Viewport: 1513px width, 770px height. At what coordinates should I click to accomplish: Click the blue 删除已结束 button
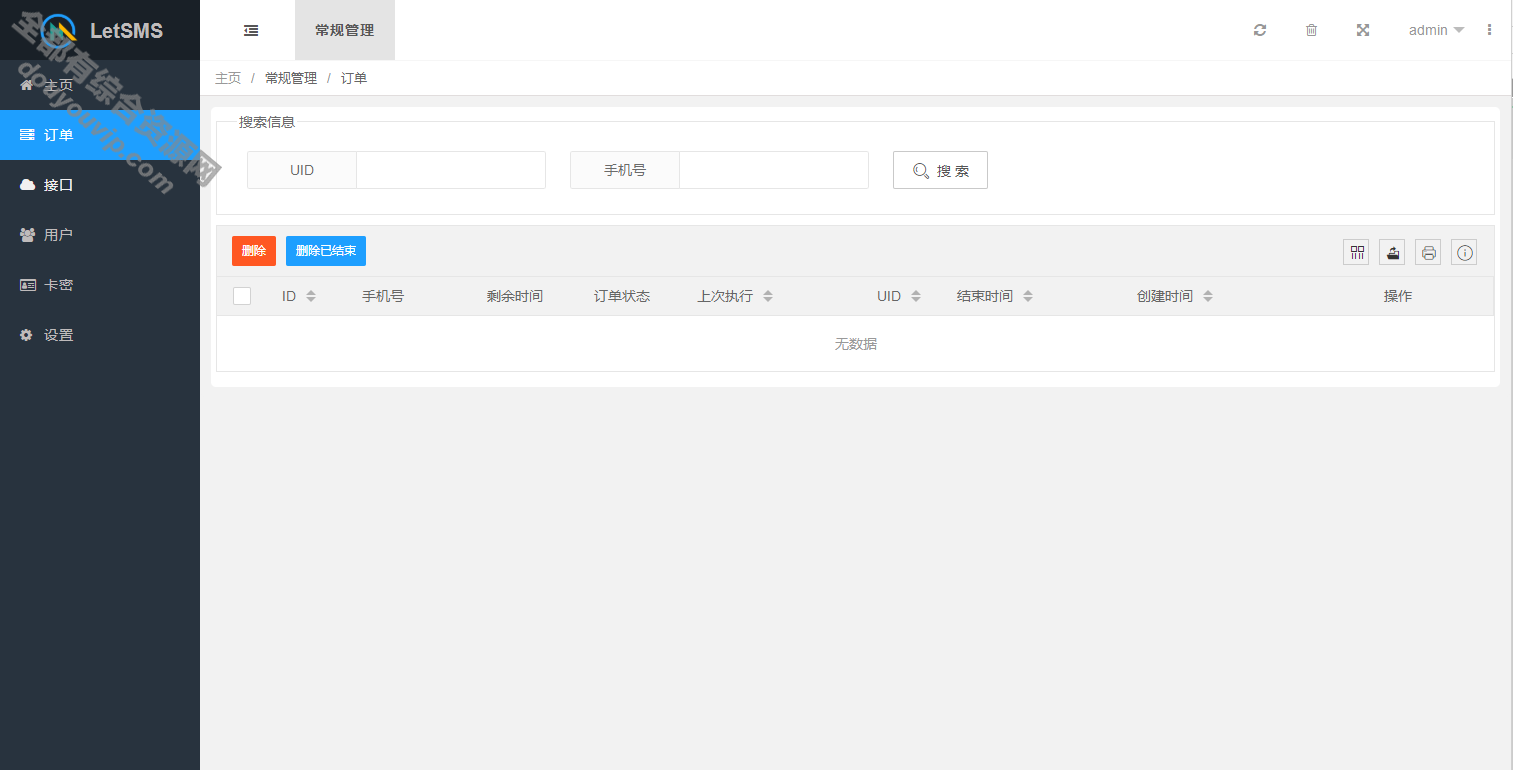point(326,251)
